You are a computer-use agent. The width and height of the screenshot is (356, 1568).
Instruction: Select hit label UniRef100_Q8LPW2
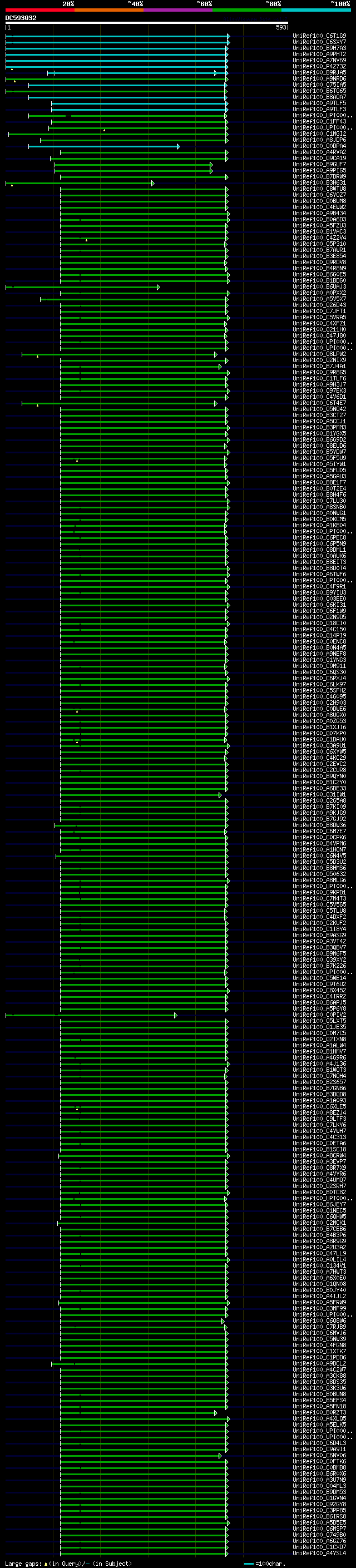pos(319,354)
